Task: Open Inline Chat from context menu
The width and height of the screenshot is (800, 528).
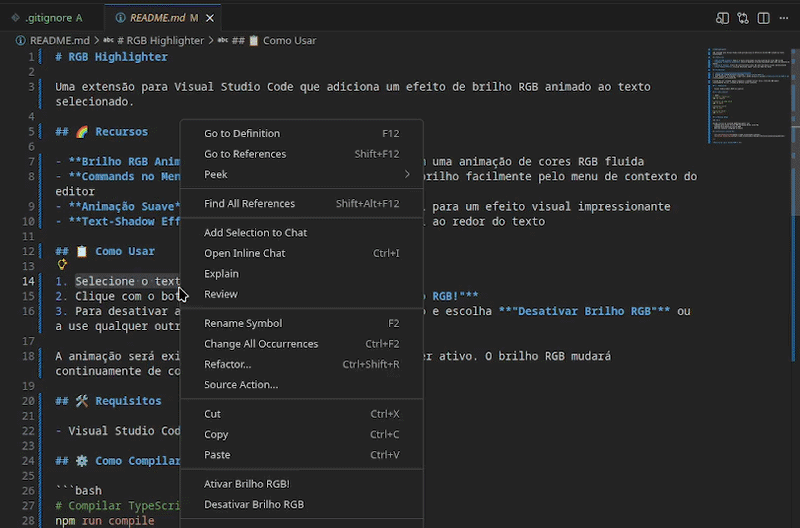Action: point(302,253)
